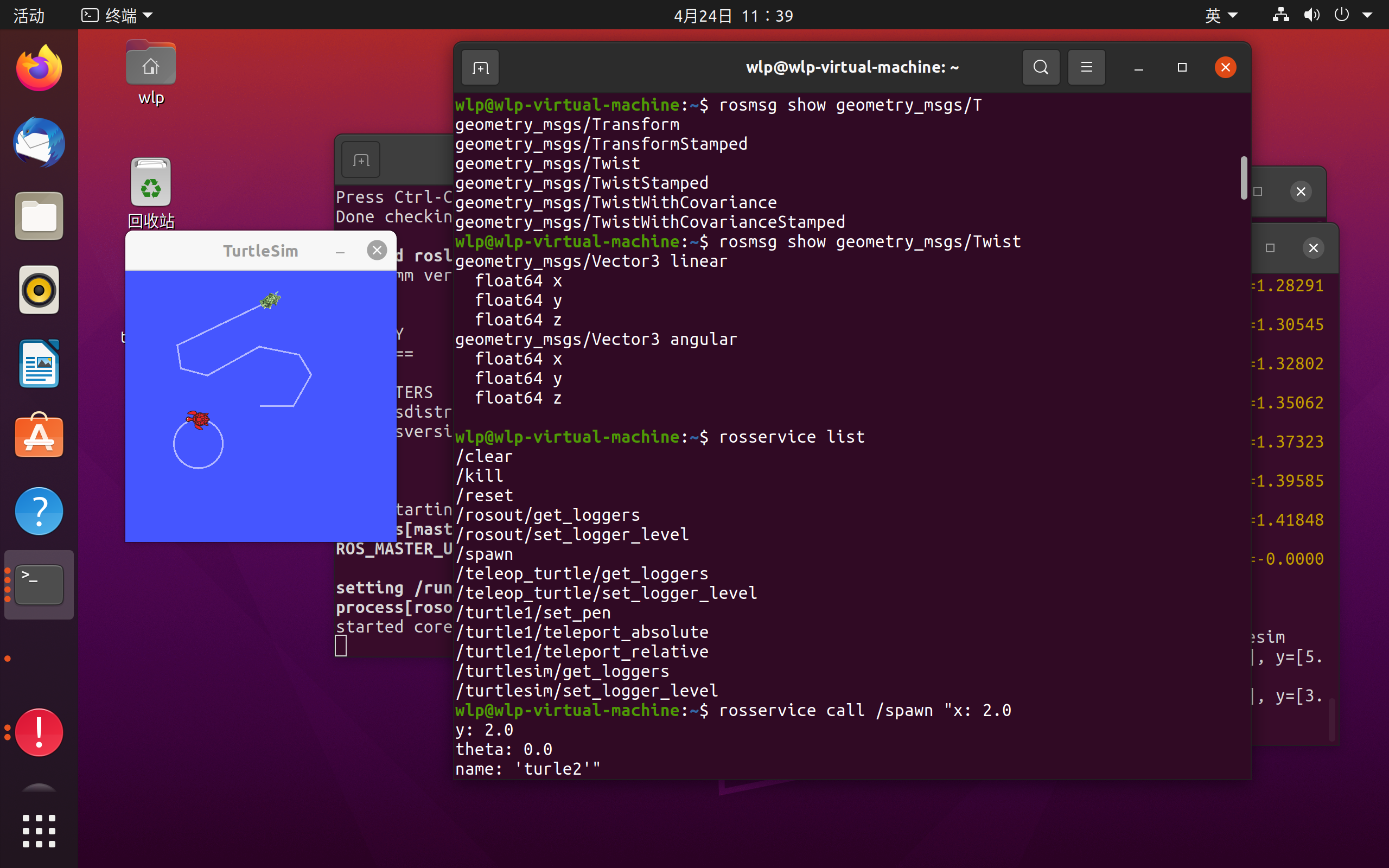Open system power menu arrow

click(1367, 16)
